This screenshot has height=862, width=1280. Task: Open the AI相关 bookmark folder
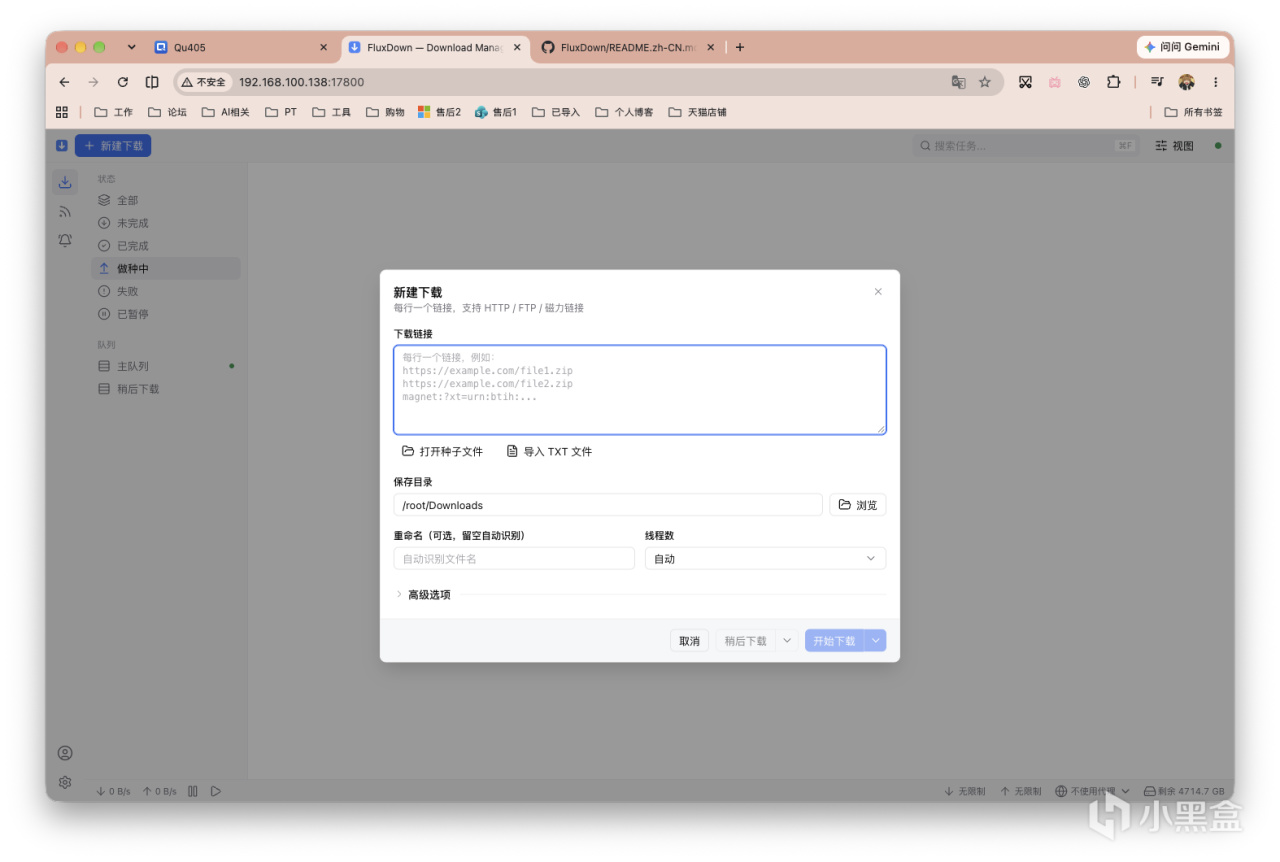[226, 112]
